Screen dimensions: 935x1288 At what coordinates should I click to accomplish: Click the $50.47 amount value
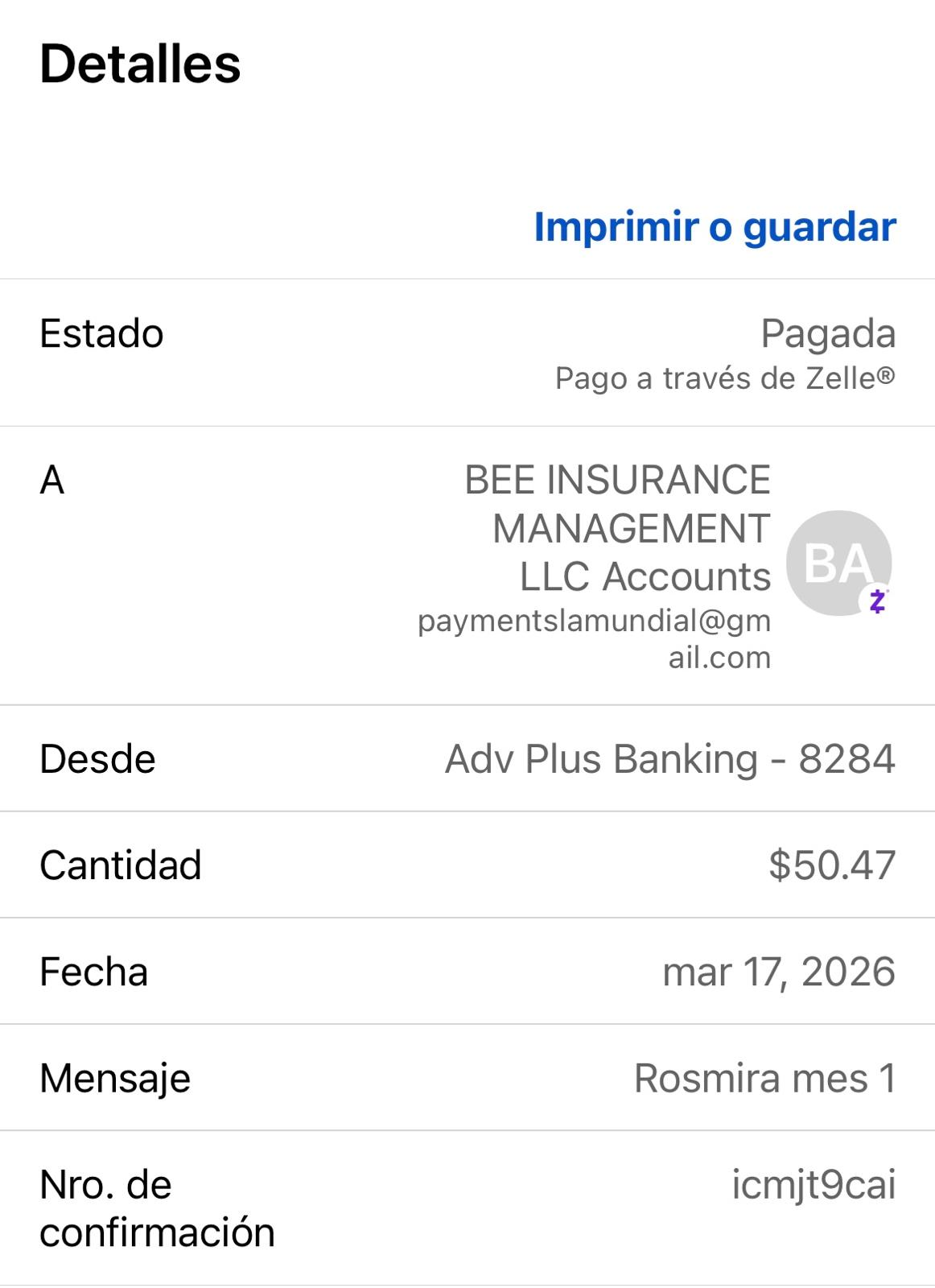832,865
